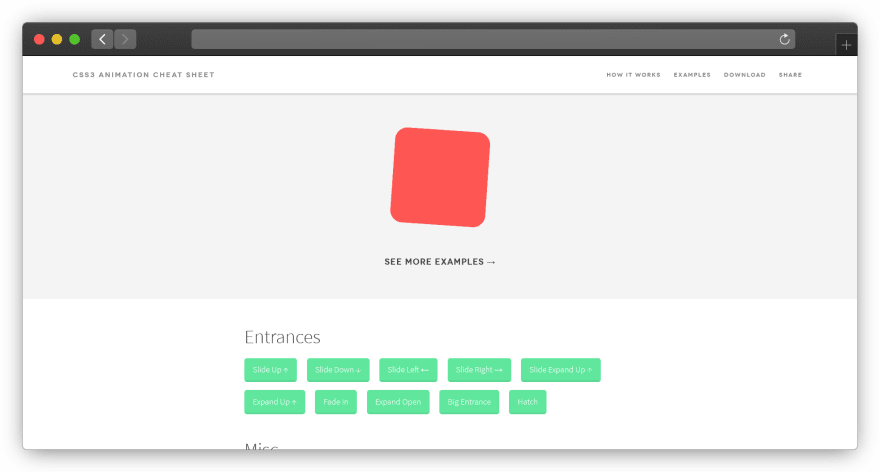
Task: Close the window with red button
Action: (x=39, y=39)
